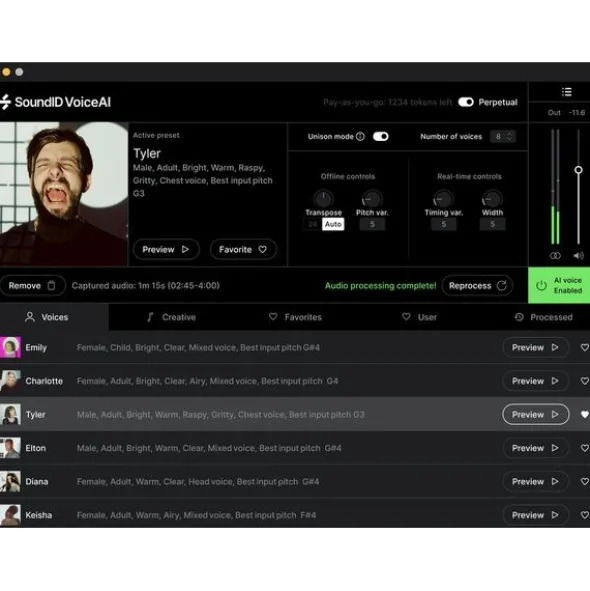The width and height of the screenshot is (590, 591).
Task: Select the Auto transpose option
Action: click(333, 224)
